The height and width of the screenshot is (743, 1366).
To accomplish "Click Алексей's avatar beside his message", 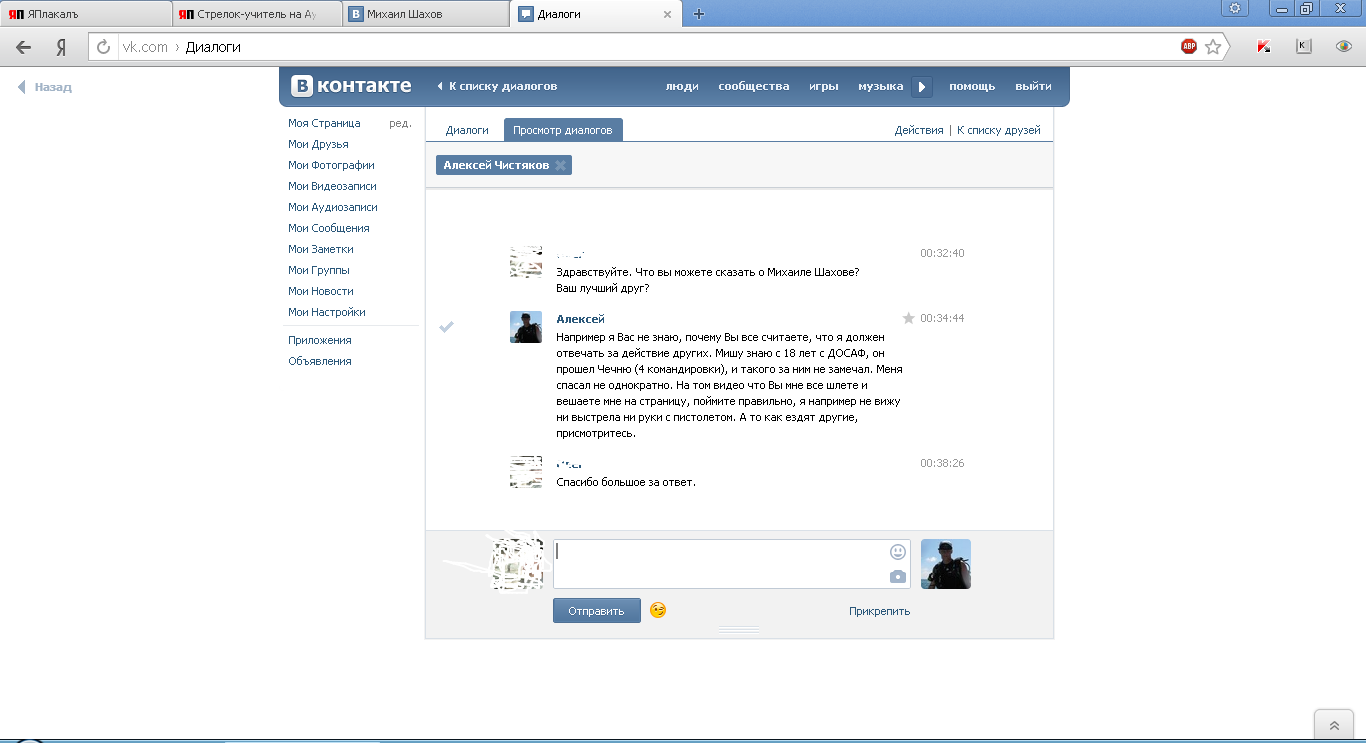I will (x=526, y=327).
